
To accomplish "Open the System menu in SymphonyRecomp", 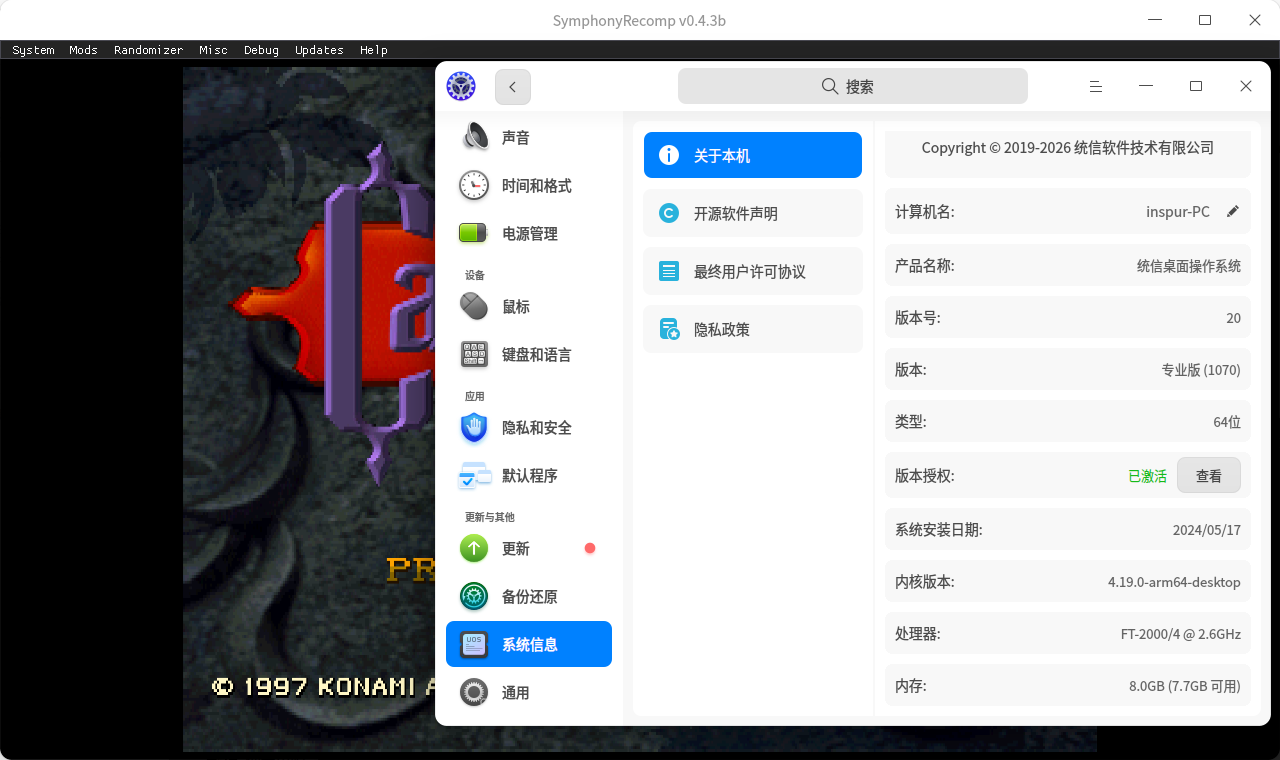I will pyautogui.click(x=33, y=50).
